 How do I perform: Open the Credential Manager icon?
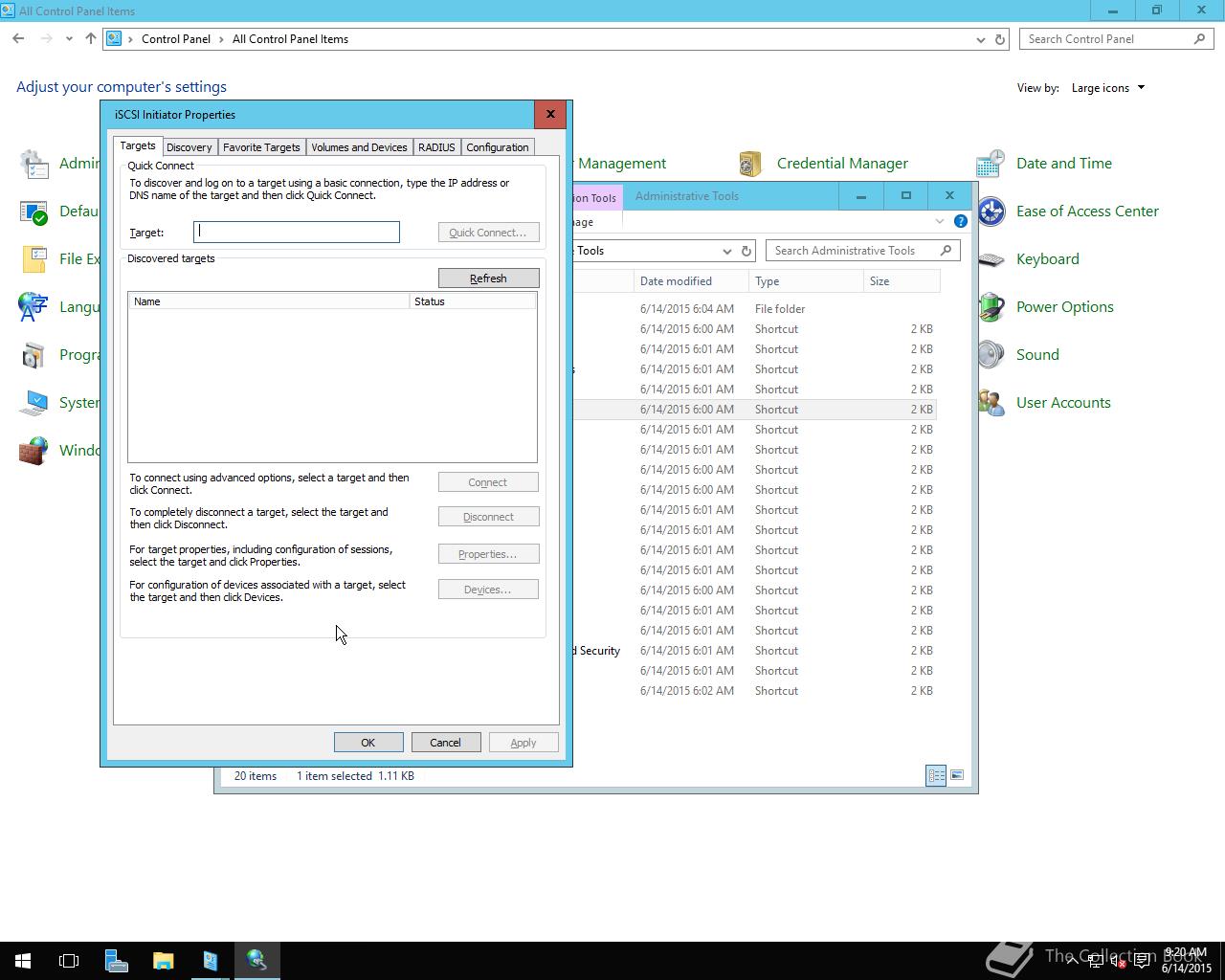[x=750, y=164]
